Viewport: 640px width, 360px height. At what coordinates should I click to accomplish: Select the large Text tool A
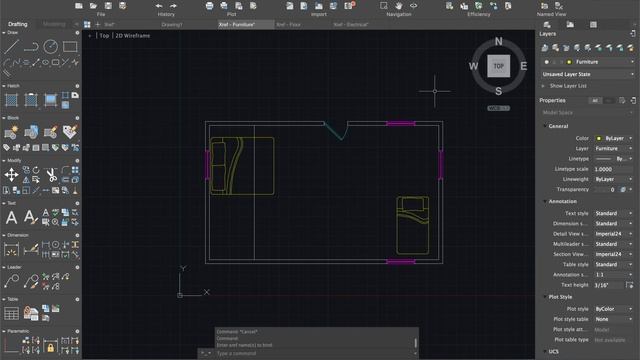[x=11, y=217]
